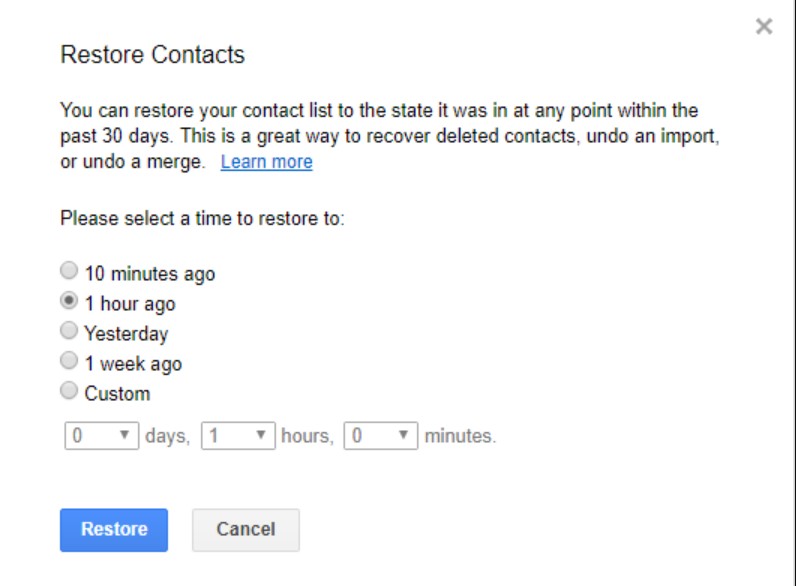The height and width of the screenshot is (586, 796).
Task: Open the Learn more link
Action: [x=266, y=162]
